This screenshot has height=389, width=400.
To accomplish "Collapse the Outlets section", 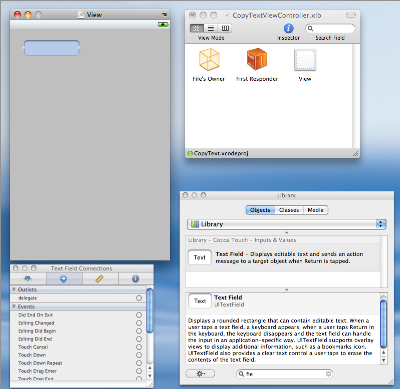I will pyautogui.click(x=14, y=289).
